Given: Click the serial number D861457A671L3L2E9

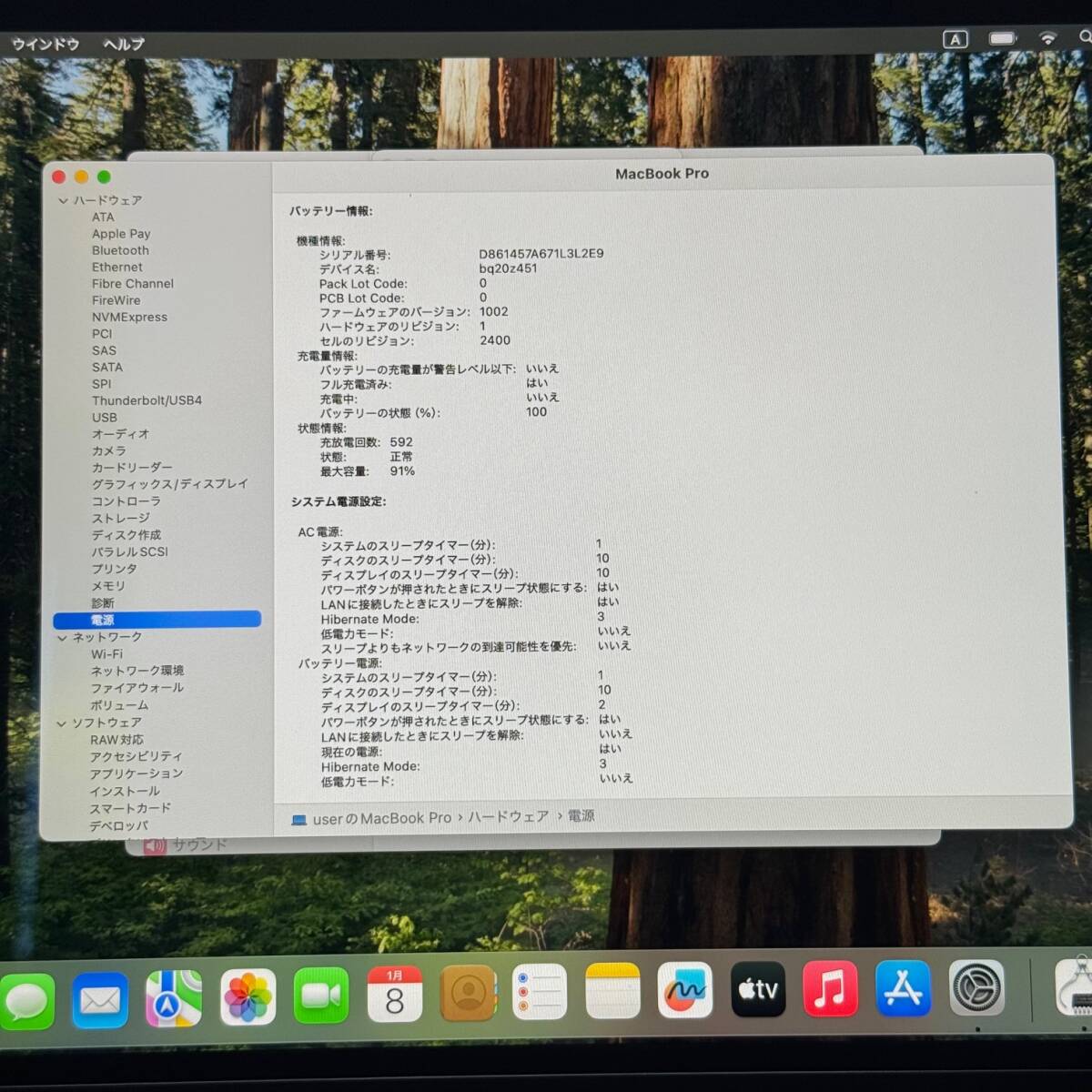Looking at the screenshot, I should pyautogui.click(x=541, y=254).
